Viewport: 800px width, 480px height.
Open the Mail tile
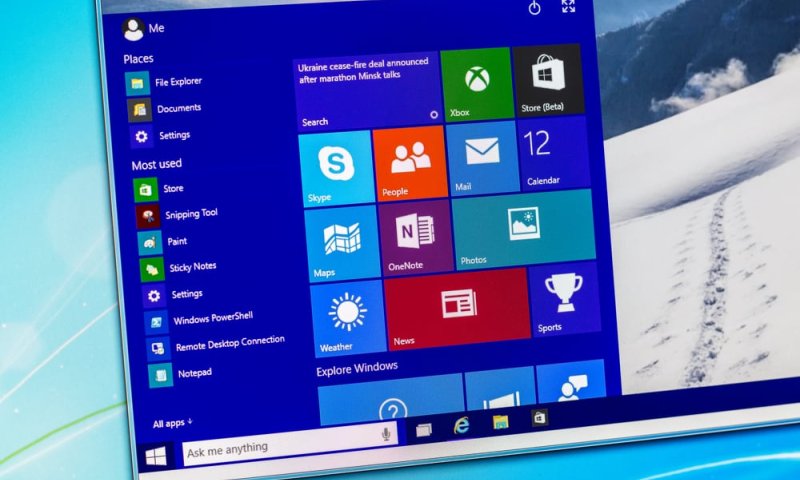click(481, 158)
